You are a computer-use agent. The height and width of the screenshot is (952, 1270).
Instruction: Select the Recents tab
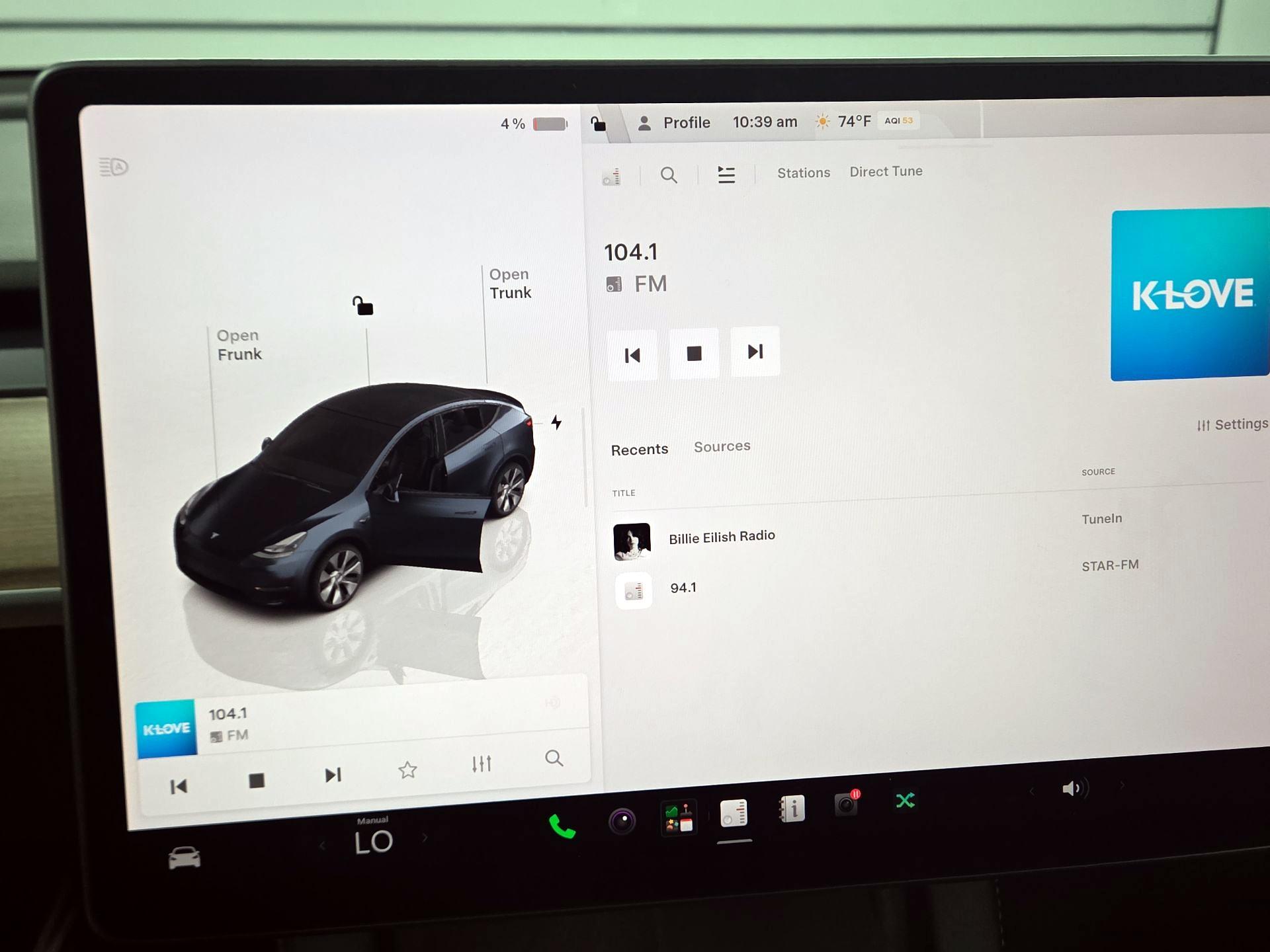[639, 450]
